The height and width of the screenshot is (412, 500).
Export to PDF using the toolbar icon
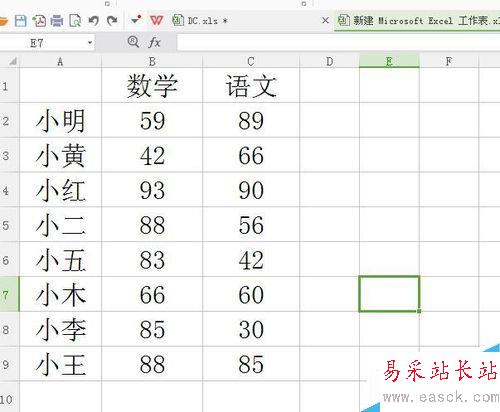39,21
